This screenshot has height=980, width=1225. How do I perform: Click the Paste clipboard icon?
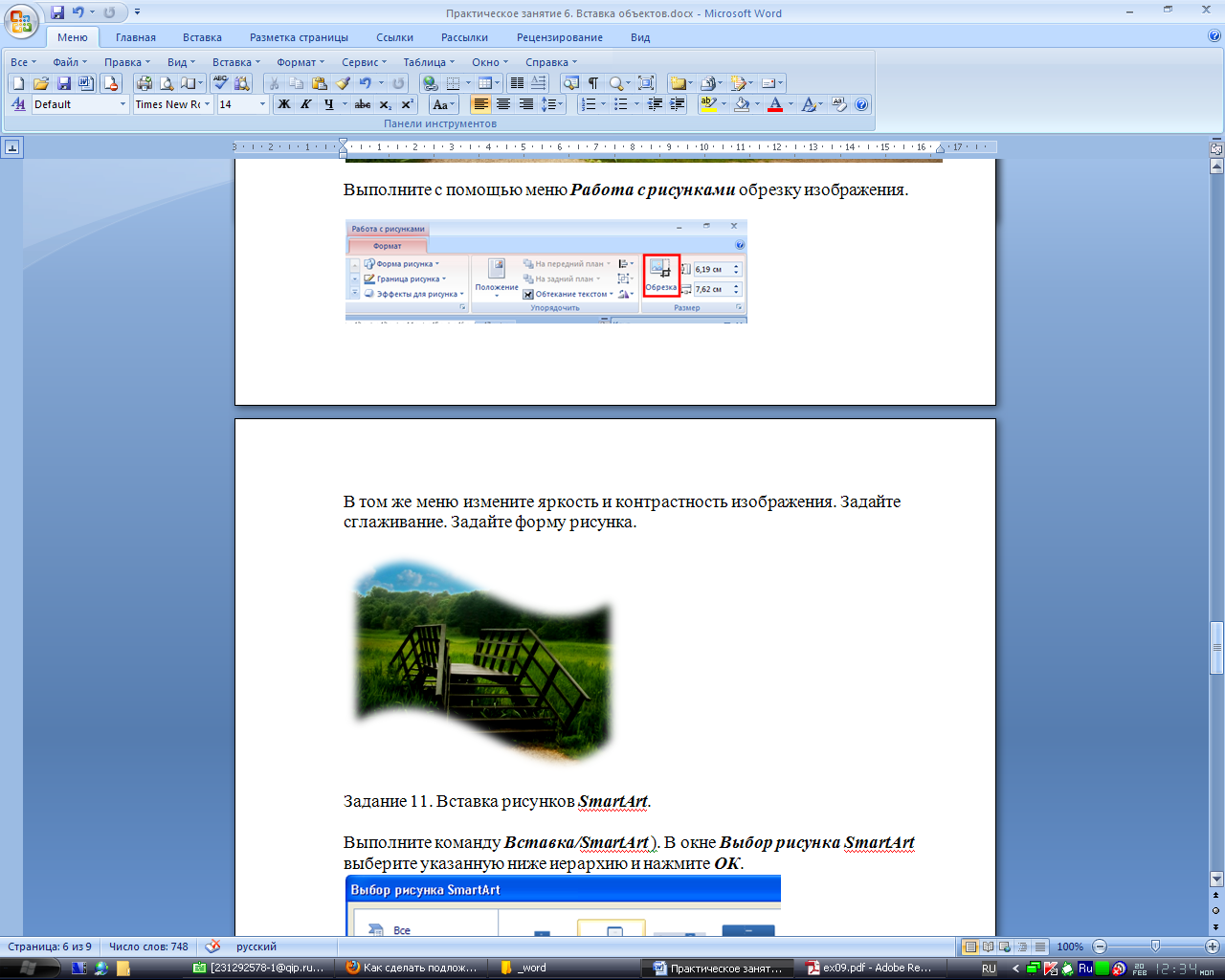[320, 83]
